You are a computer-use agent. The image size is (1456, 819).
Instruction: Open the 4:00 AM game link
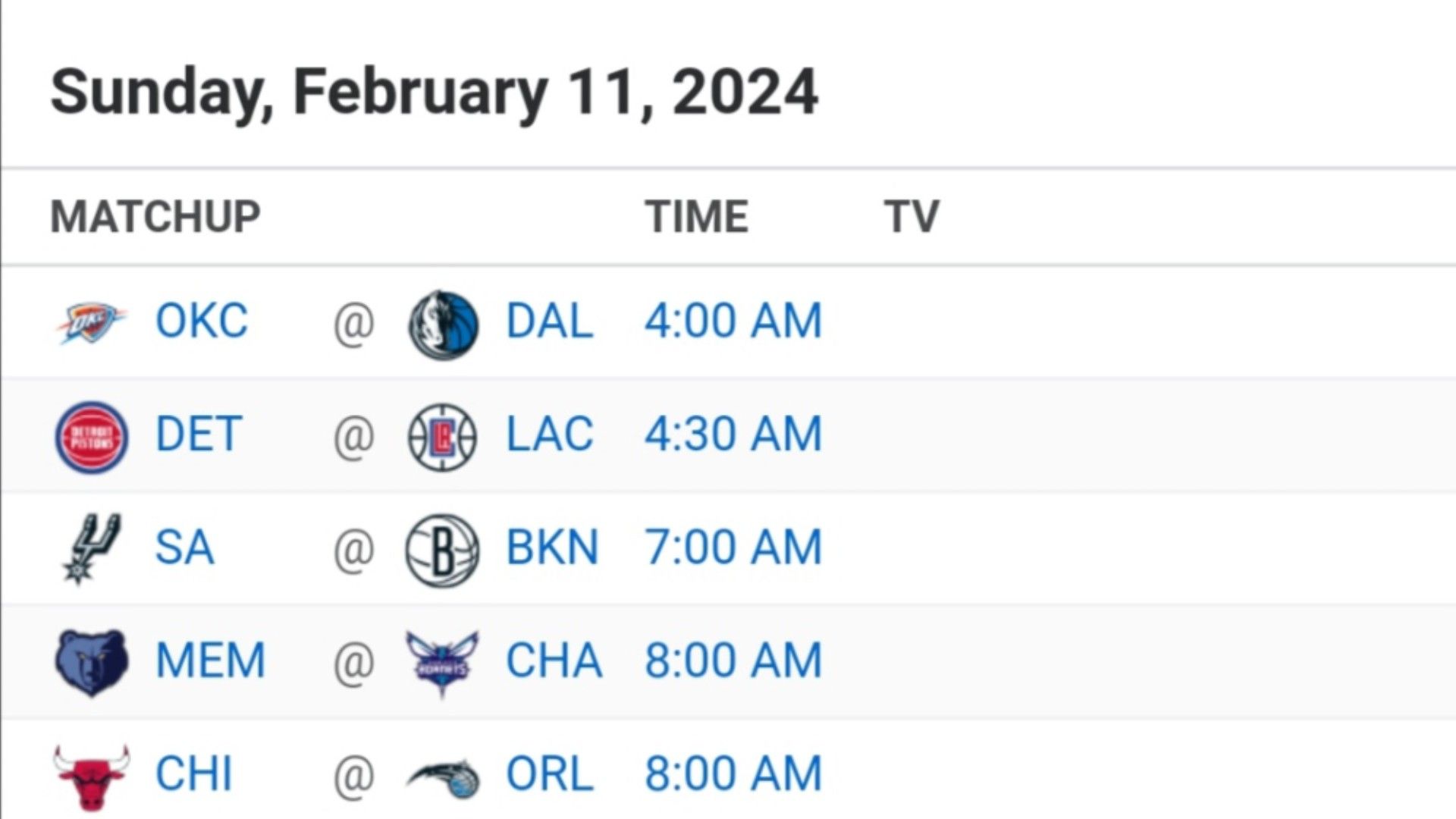[733, 321]
